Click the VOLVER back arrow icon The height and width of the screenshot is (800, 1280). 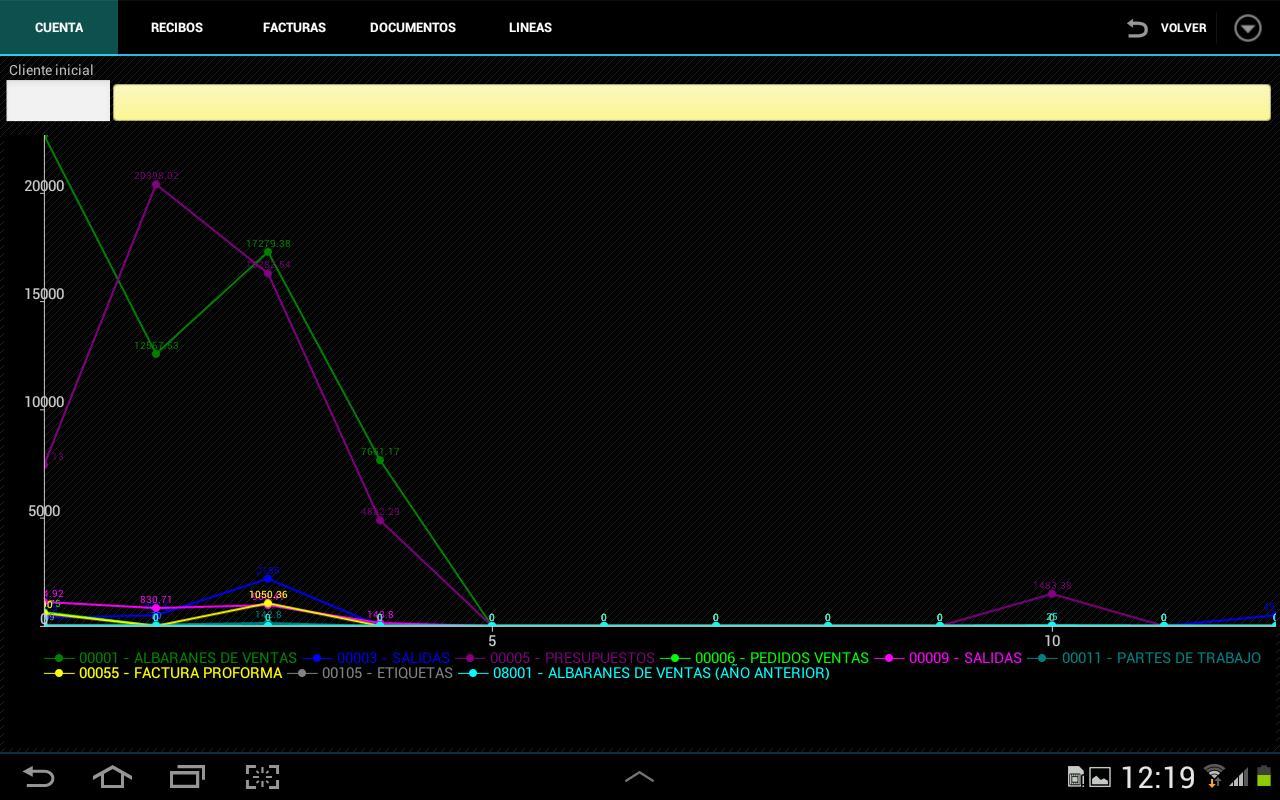click(x=1137, y=28)
